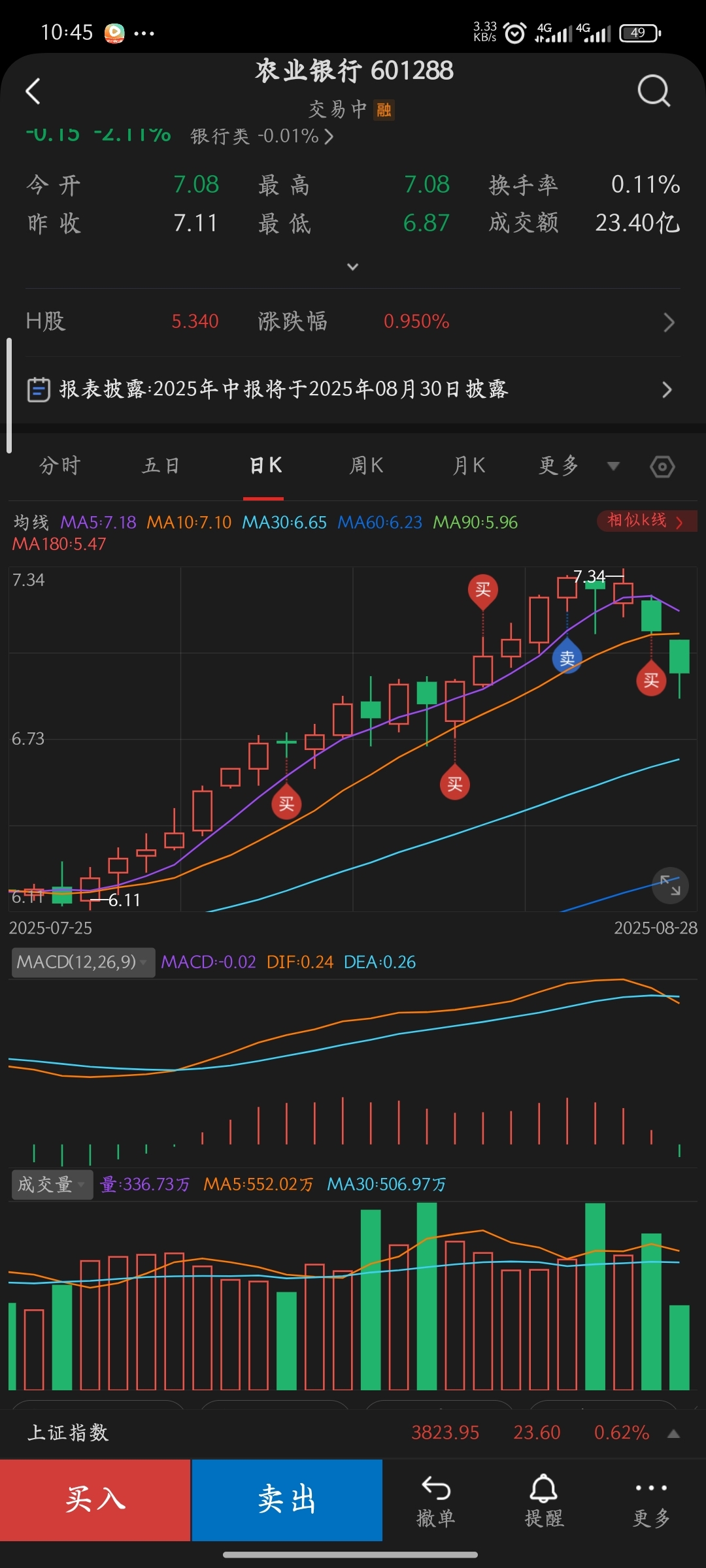Tap 最低 6.87 value
This screenshot has height=1568, width=706.
426,223
